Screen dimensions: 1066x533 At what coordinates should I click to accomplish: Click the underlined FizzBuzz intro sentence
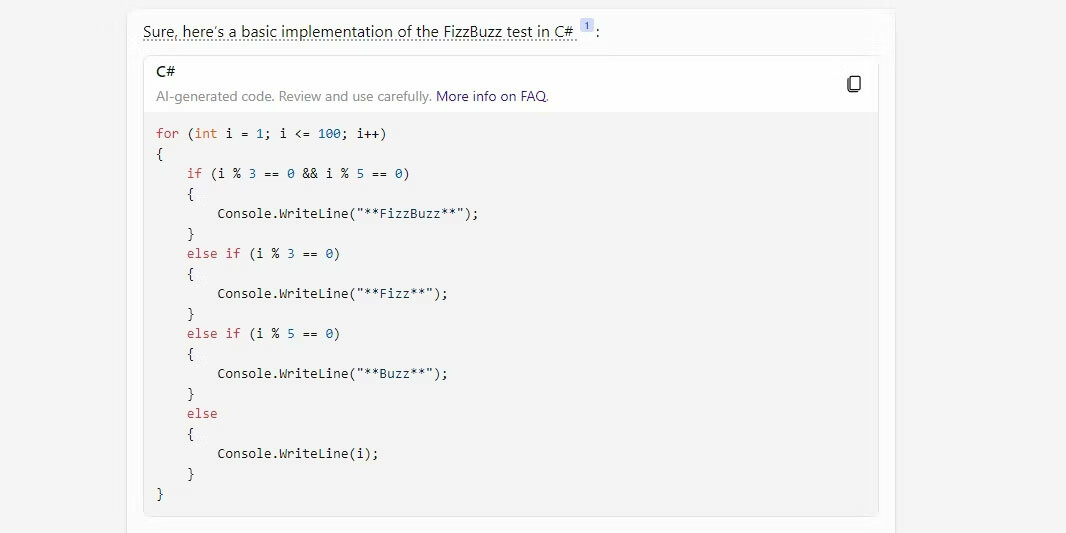pyautogui.click(x=359, y=32)
